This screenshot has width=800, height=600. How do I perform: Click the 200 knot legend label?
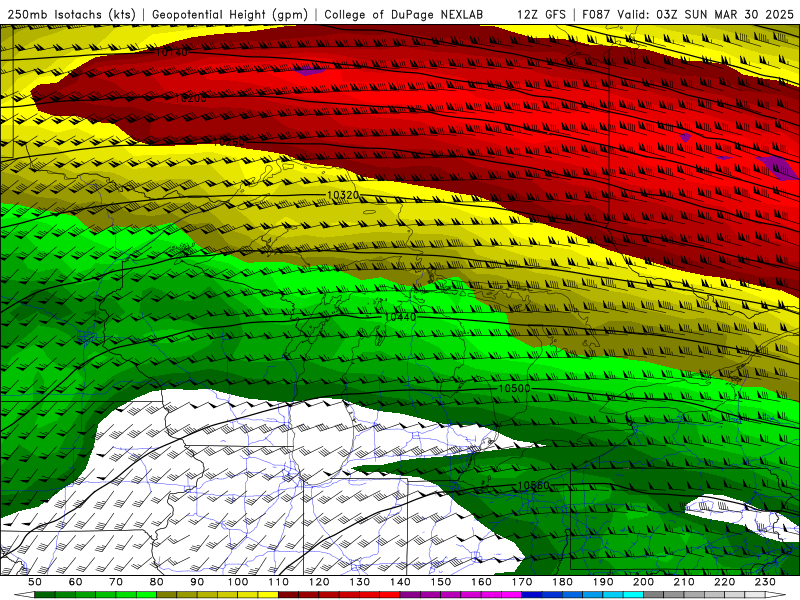(643, 582)
